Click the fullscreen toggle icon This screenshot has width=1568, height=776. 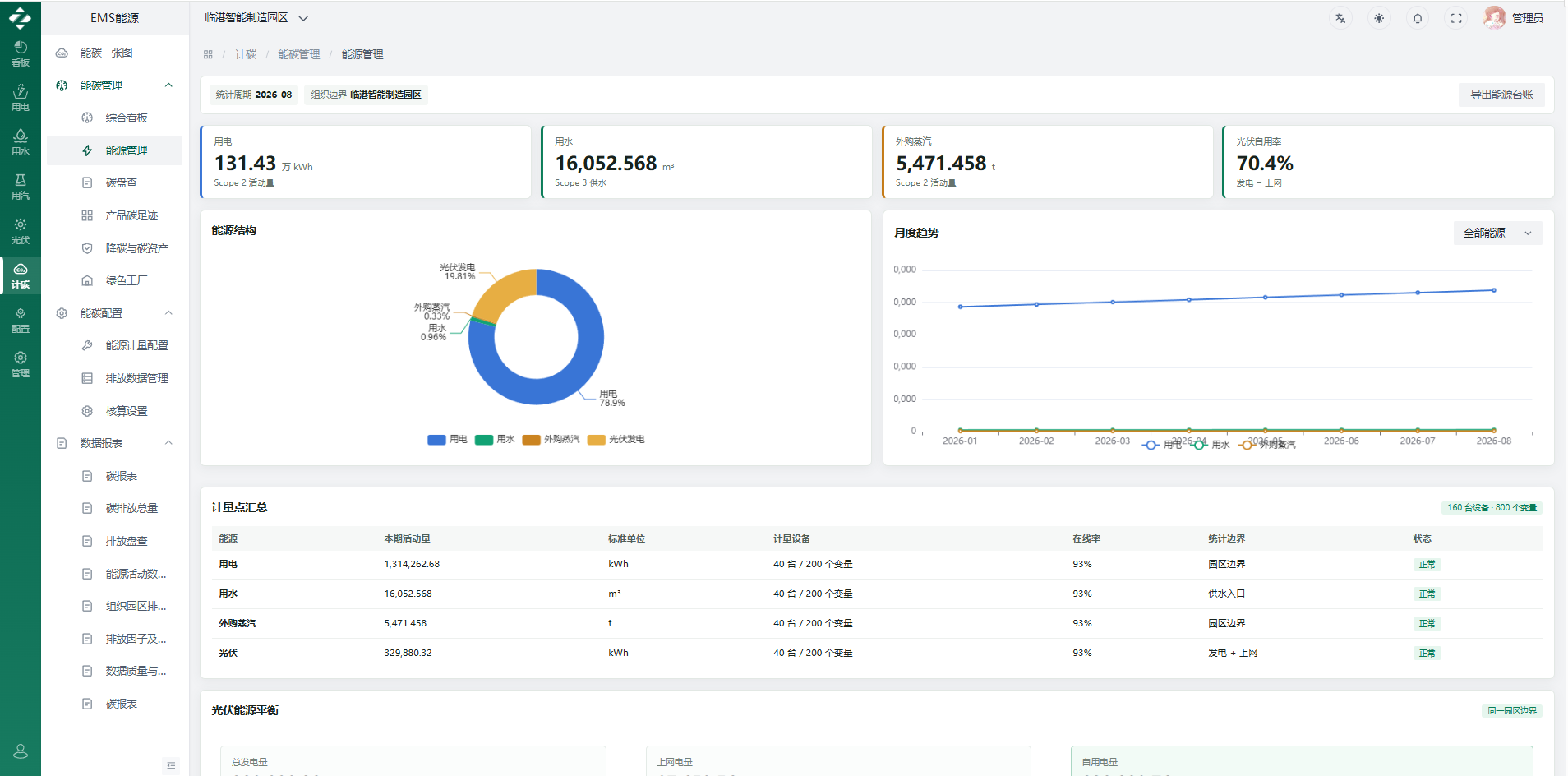tap(1456, 18)
